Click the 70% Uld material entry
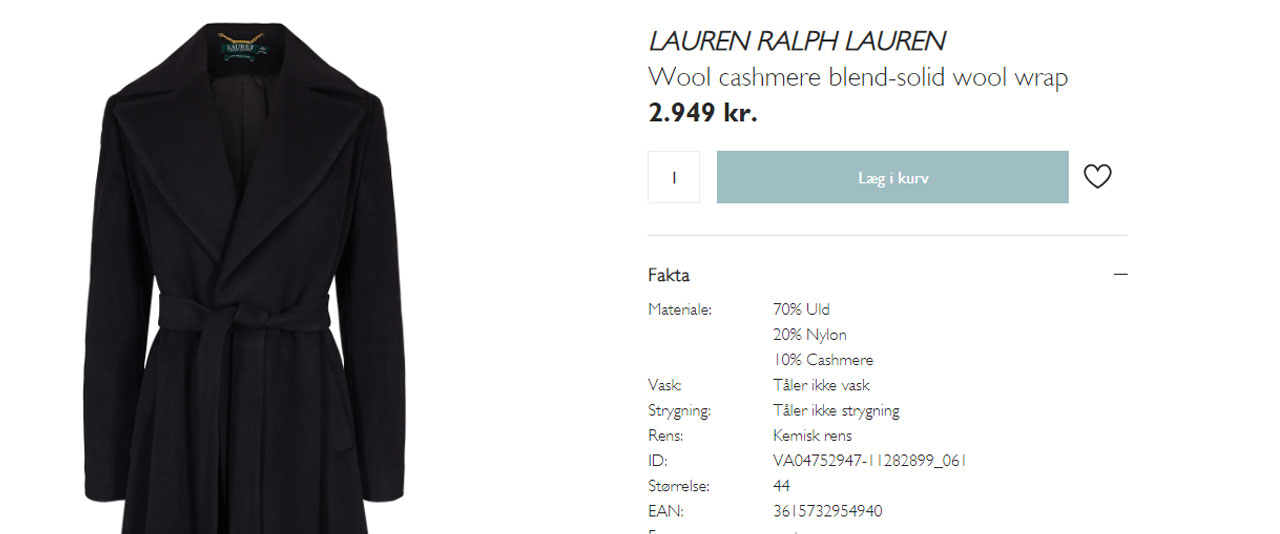Image resolution: width=1280 pixels, height=534 pixels. coord(801,310)
